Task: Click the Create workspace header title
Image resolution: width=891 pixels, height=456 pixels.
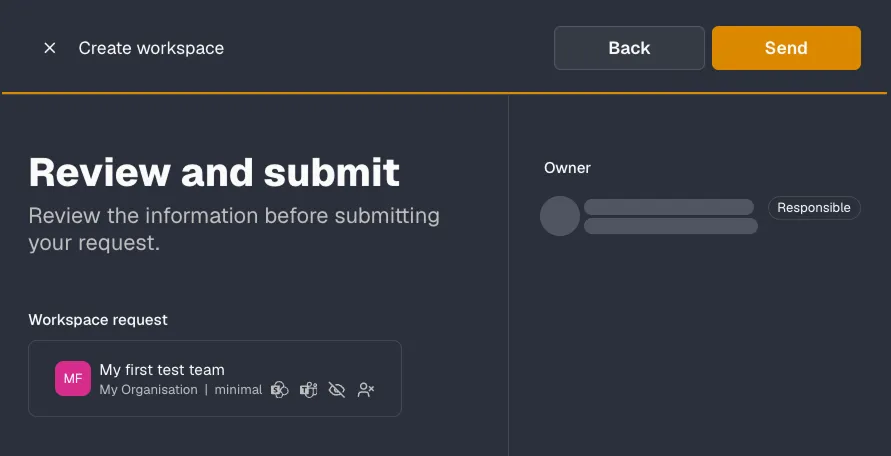Action: click(x=151, y=48)
